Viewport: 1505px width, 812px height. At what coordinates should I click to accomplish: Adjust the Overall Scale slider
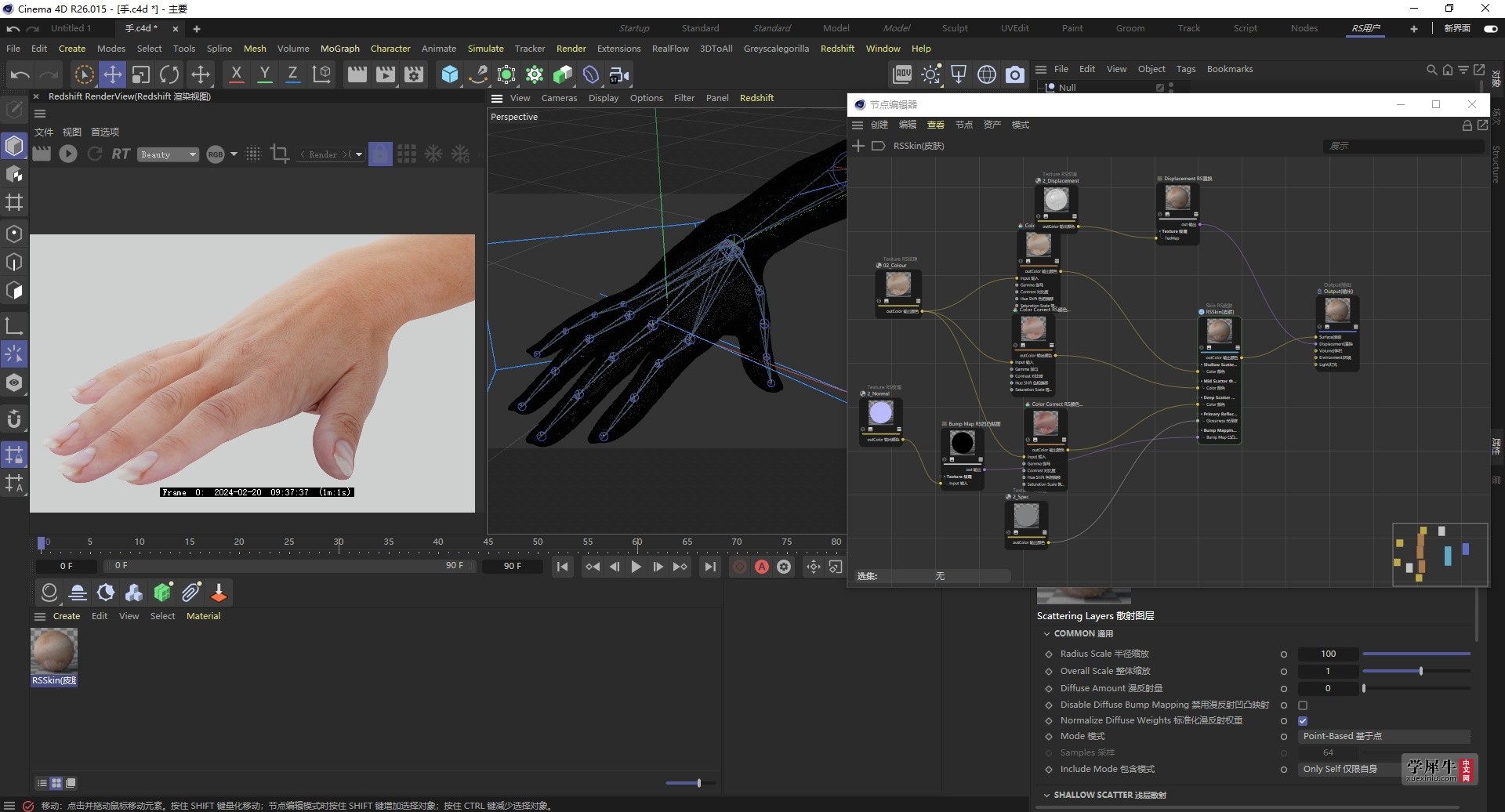click(x=1416, y=672)
